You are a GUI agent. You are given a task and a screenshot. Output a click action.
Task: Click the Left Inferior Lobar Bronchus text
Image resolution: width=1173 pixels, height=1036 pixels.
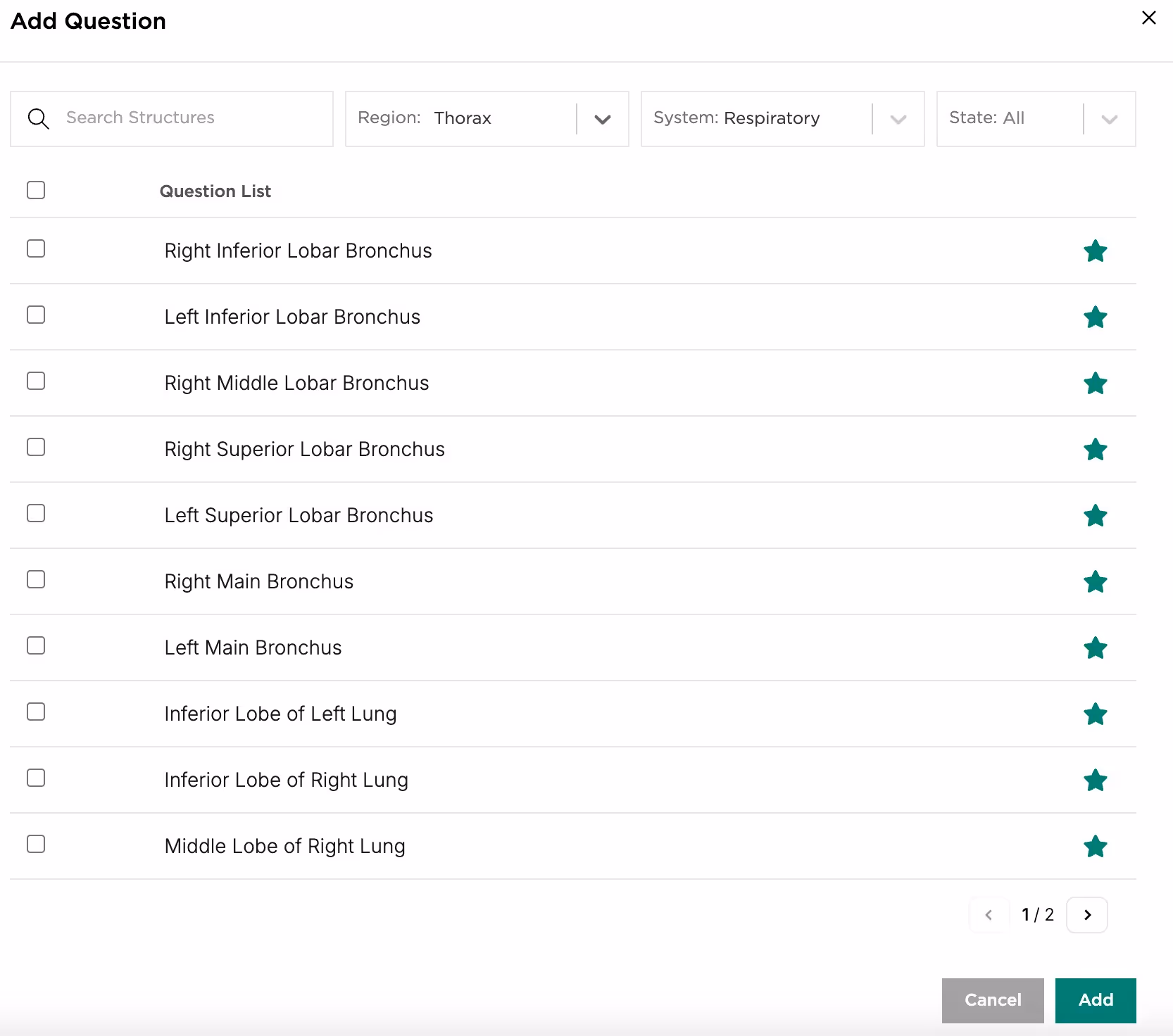pyautogui.click(x=292, y=317)
